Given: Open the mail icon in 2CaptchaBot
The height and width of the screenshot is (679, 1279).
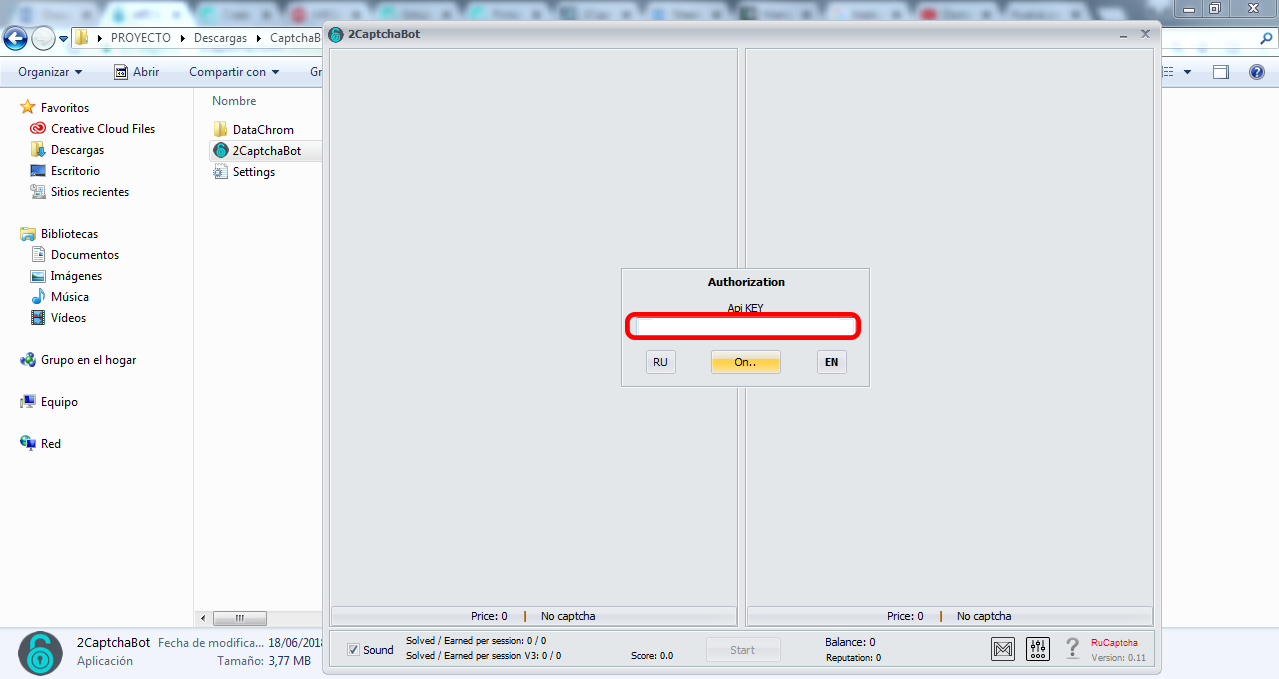Looking at the screenshot, I should (1003, 649).
